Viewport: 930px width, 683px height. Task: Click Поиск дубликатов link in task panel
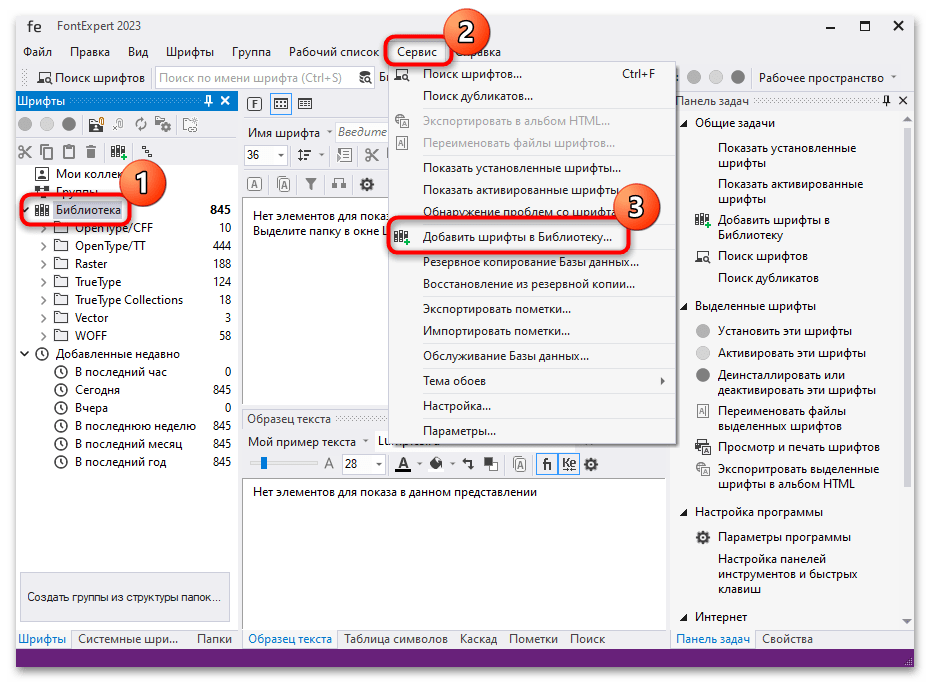click(x=768, y=278)
